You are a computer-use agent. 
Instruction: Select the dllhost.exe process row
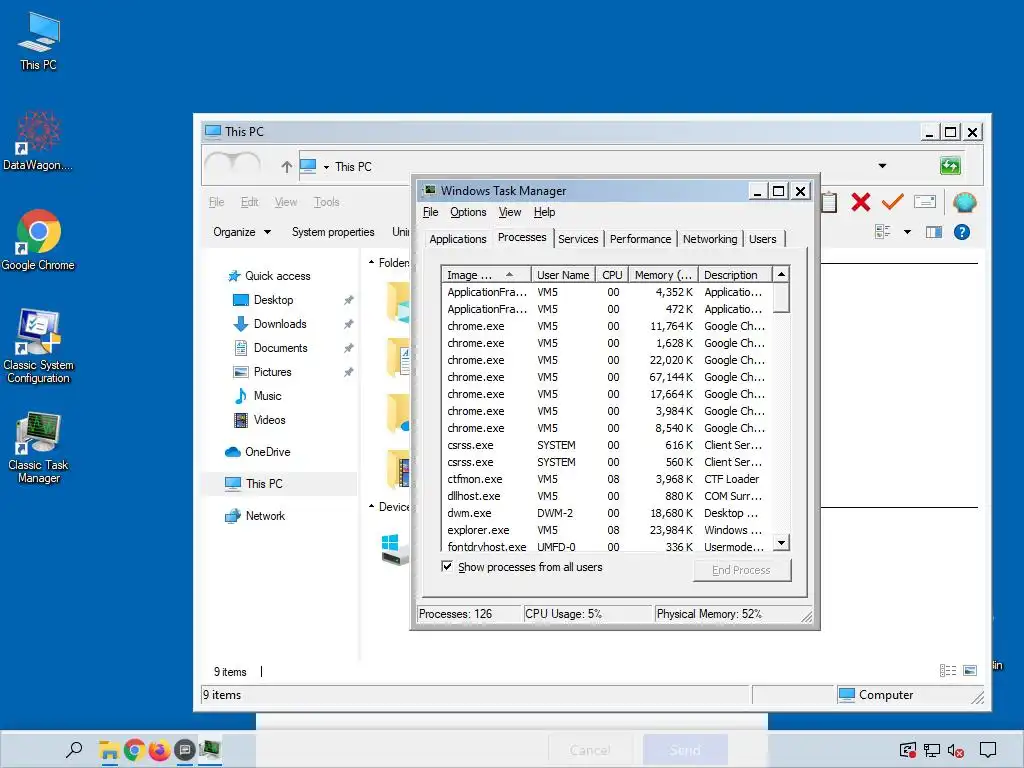point(607,496)
